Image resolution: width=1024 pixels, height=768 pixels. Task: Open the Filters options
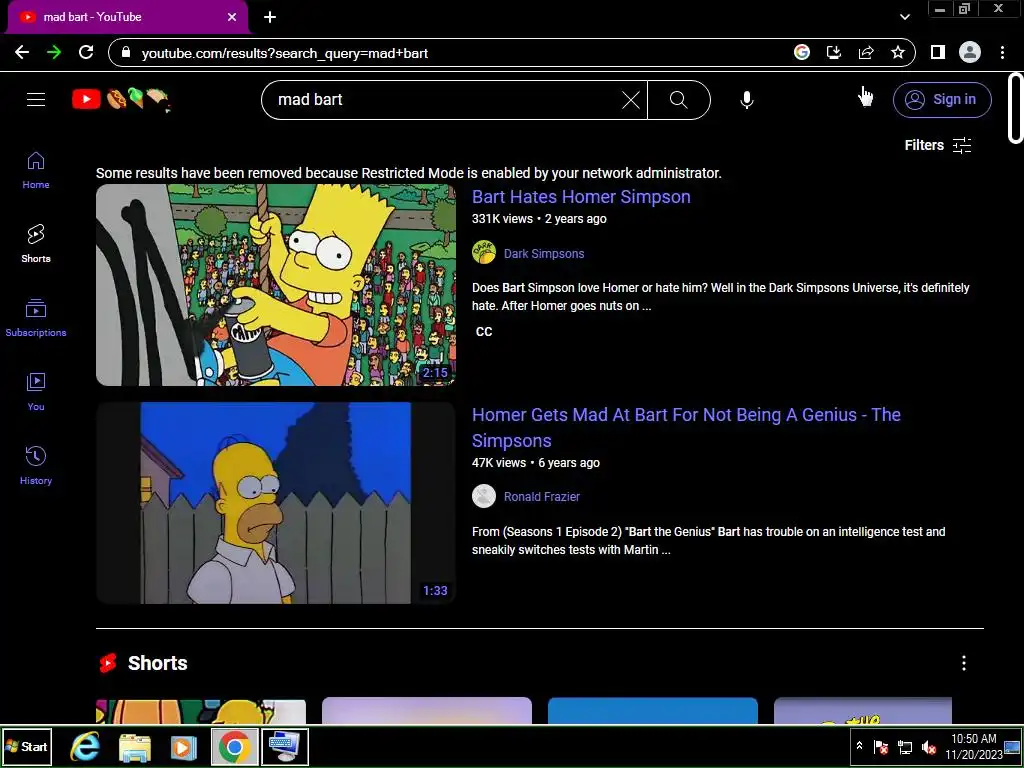click(x=938, y=145)
